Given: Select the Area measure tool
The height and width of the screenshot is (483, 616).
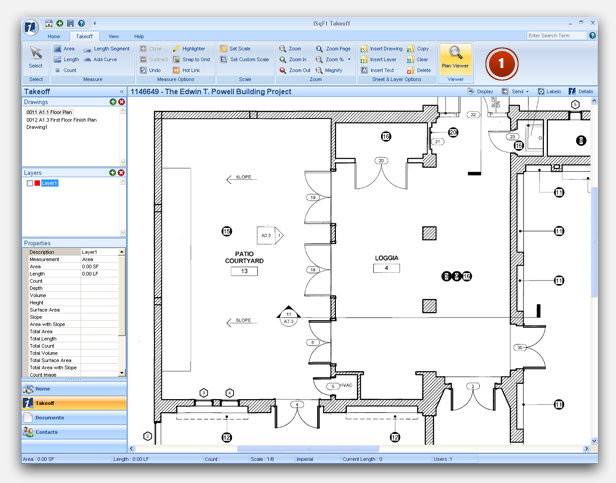Looking at the screenshot, I should (x=64, y=49).
